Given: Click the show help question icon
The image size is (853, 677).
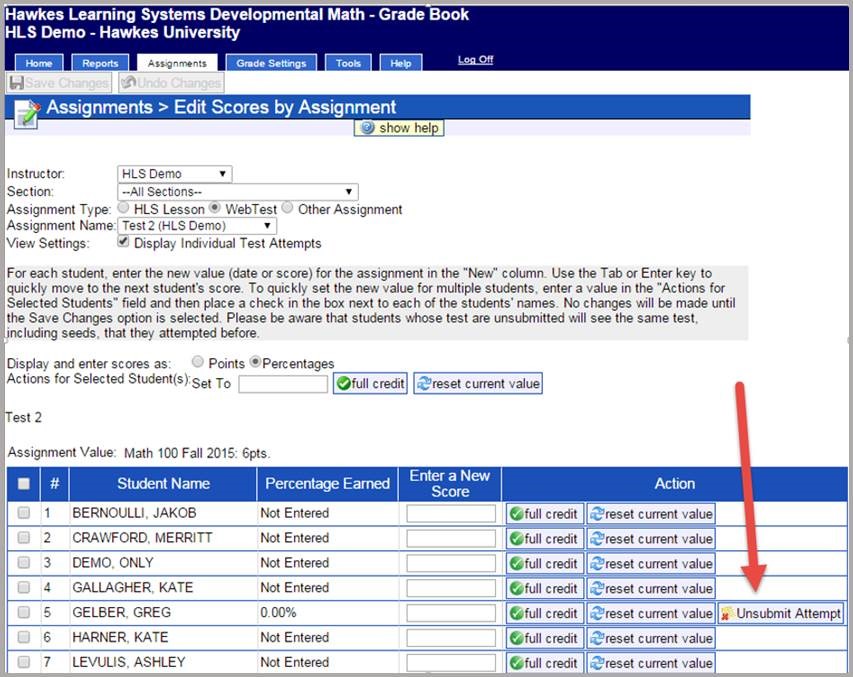Looking at the screenshot, I should (367, 128).
